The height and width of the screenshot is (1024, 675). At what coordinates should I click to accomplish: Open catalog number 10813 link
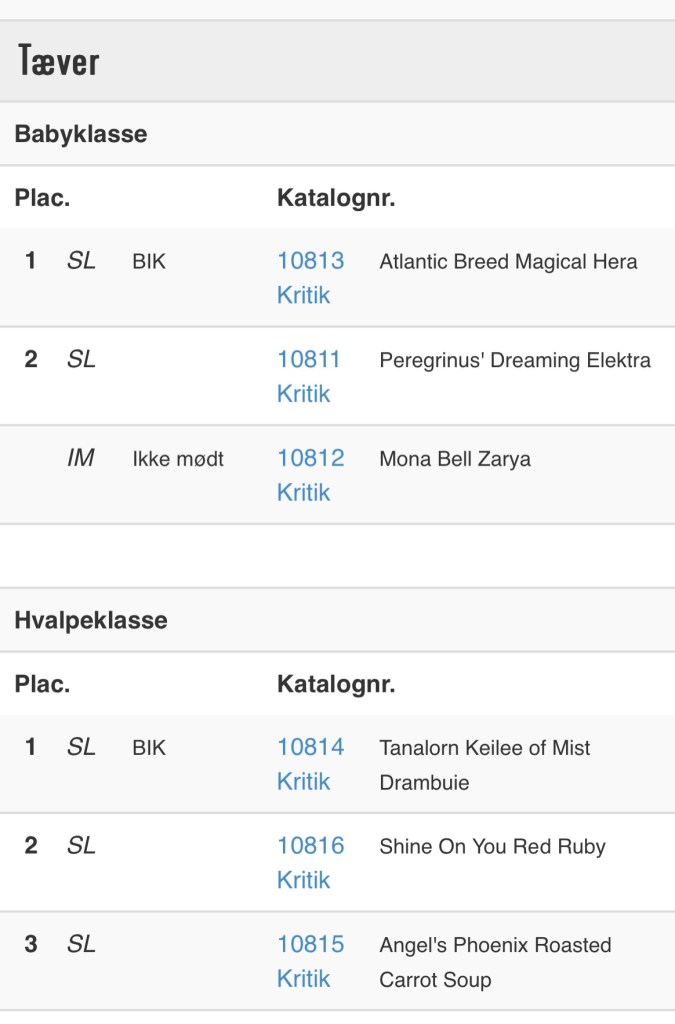coord(310,261)
